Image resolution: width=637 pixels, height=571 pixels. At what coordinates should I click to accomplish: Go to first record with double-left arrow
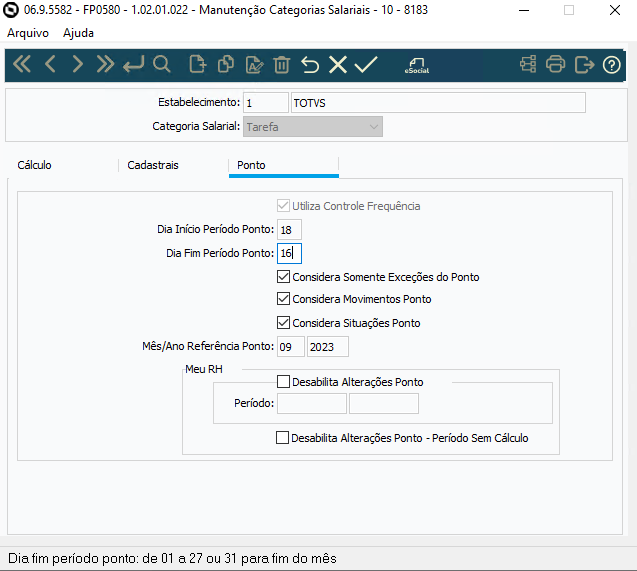[x=22, y=65]
